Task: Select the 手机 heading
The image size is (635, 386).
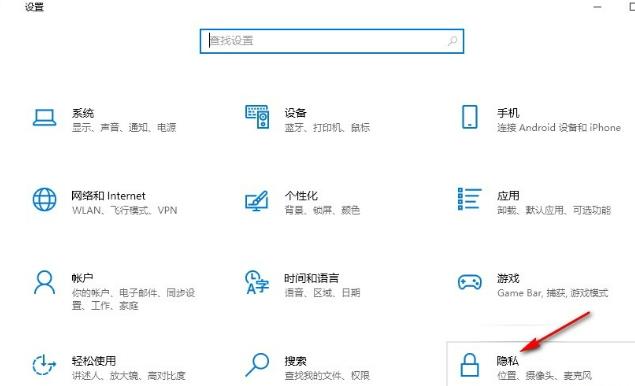Action: point(508,113)
